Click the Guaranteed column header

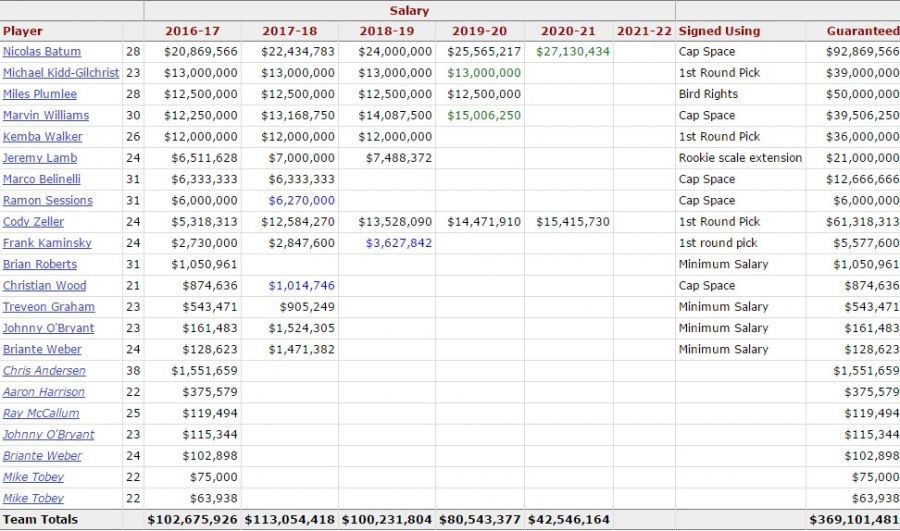863,31
